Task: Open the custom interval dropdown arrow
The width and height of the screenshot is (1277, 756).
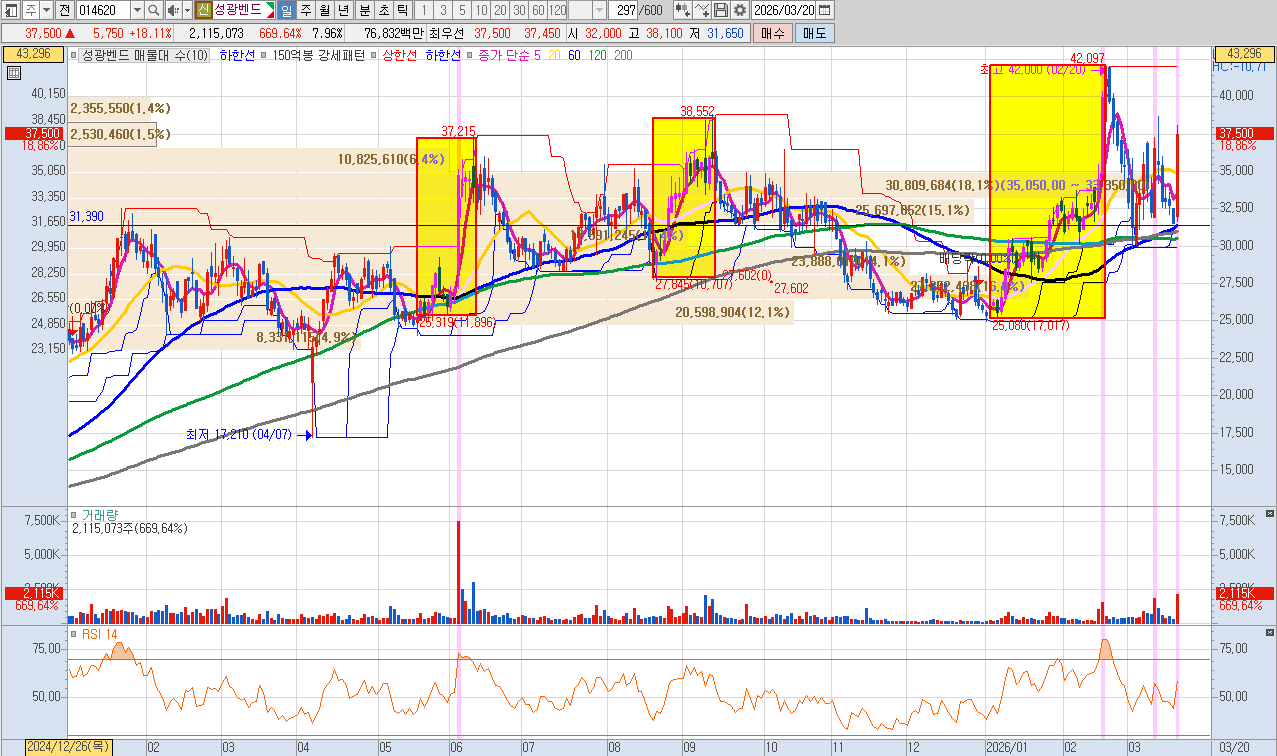Action: (599, 10)
